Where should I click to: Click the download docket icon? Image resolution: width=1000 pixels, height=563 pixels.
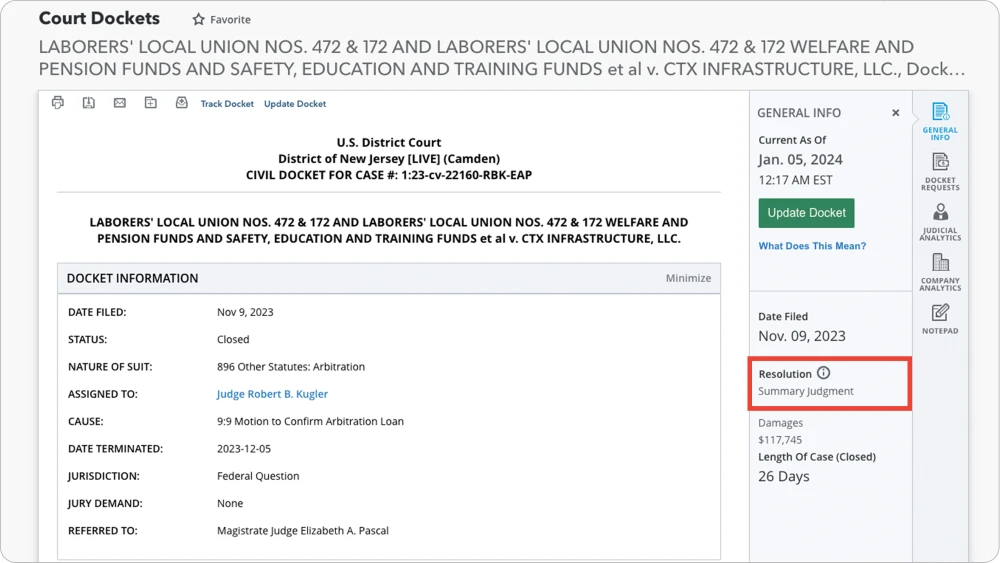(x=89, y=103)
